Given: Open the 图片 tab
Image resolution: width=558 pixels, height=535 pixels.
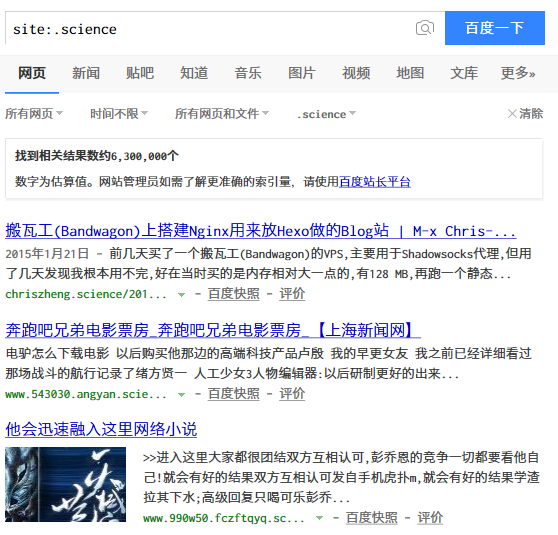Looking at the screenshot, I should pyautogui.click(x=302, y=73).
